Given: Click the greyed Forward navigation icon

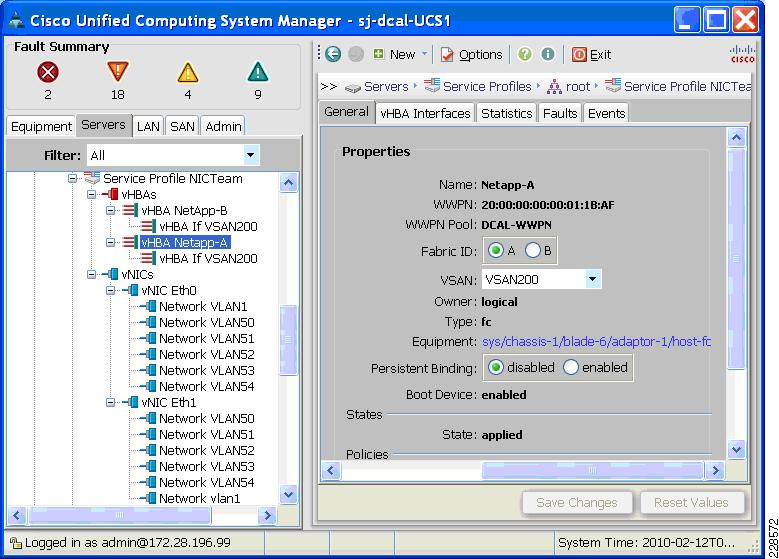Looking at the screenshot, I should tap(356, 54).
